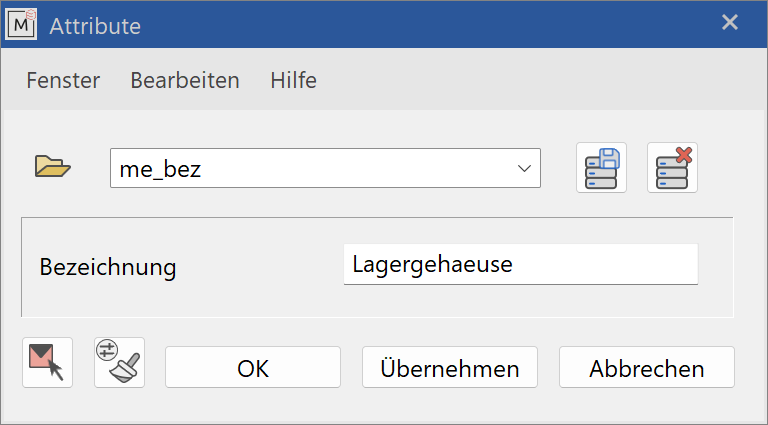This screenshot has height=425, width=768.
Task: Click the open folder icon beside me_bez
Action: pos(53,166)
